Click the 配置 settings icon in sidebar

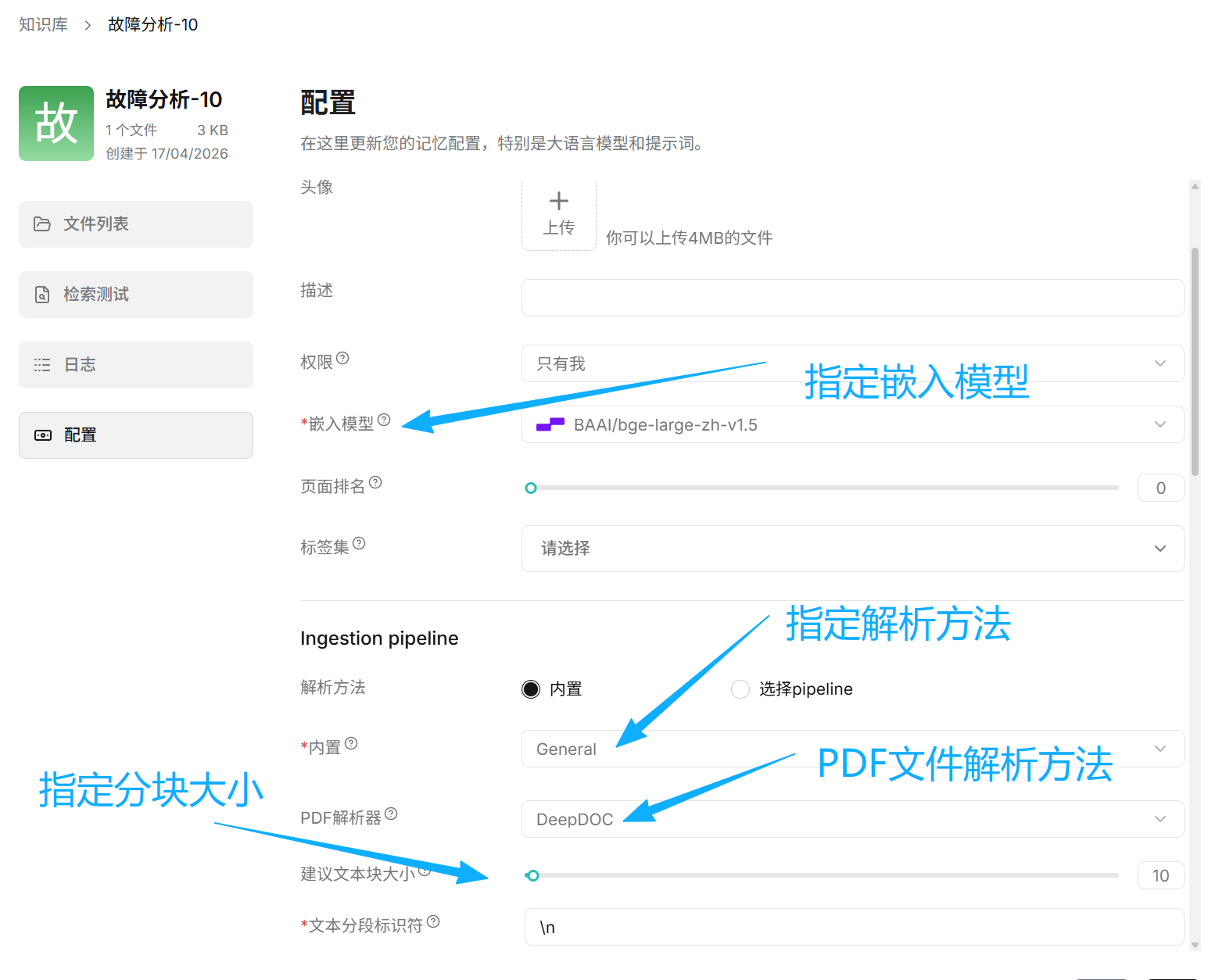point(43,435)
